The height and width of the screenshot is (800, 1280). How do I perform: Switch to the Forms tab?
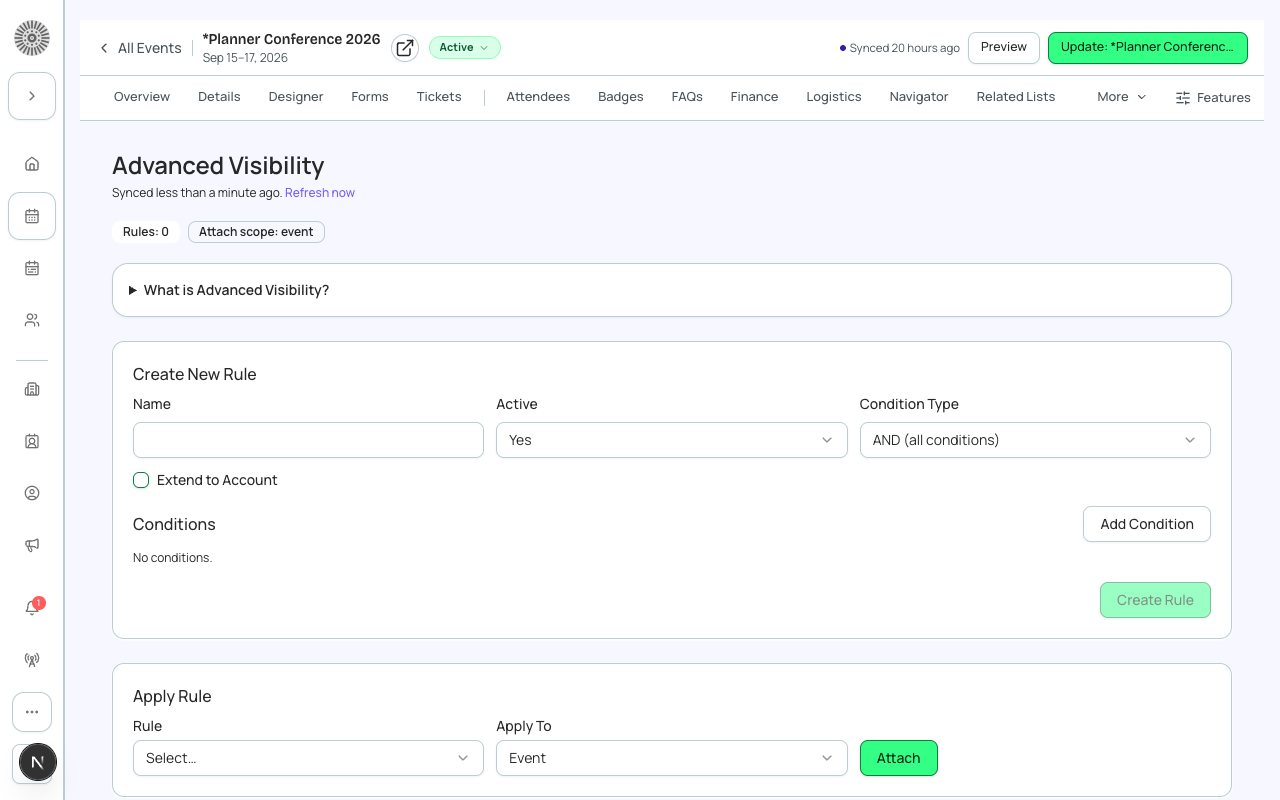point(370,97)
